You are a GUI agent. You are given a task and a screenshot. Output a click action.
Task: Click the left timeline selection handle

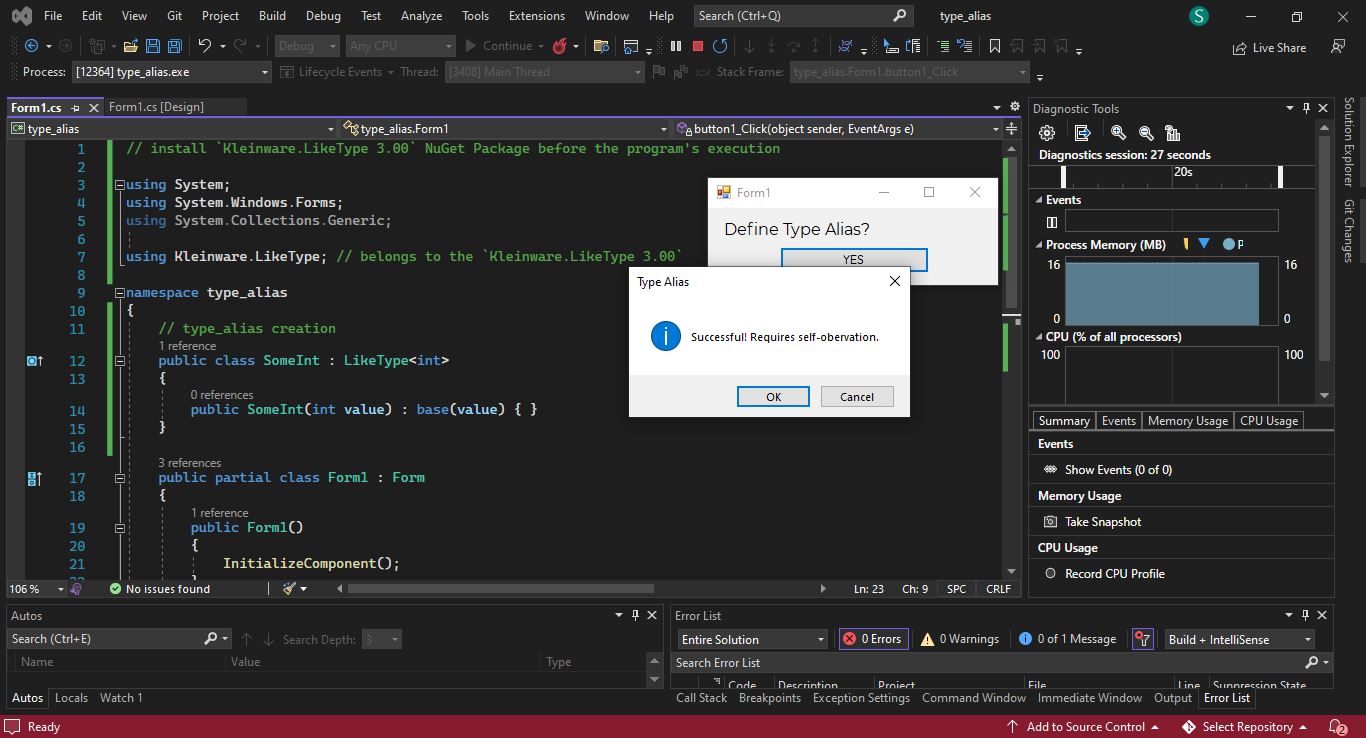coord(1063,177)
